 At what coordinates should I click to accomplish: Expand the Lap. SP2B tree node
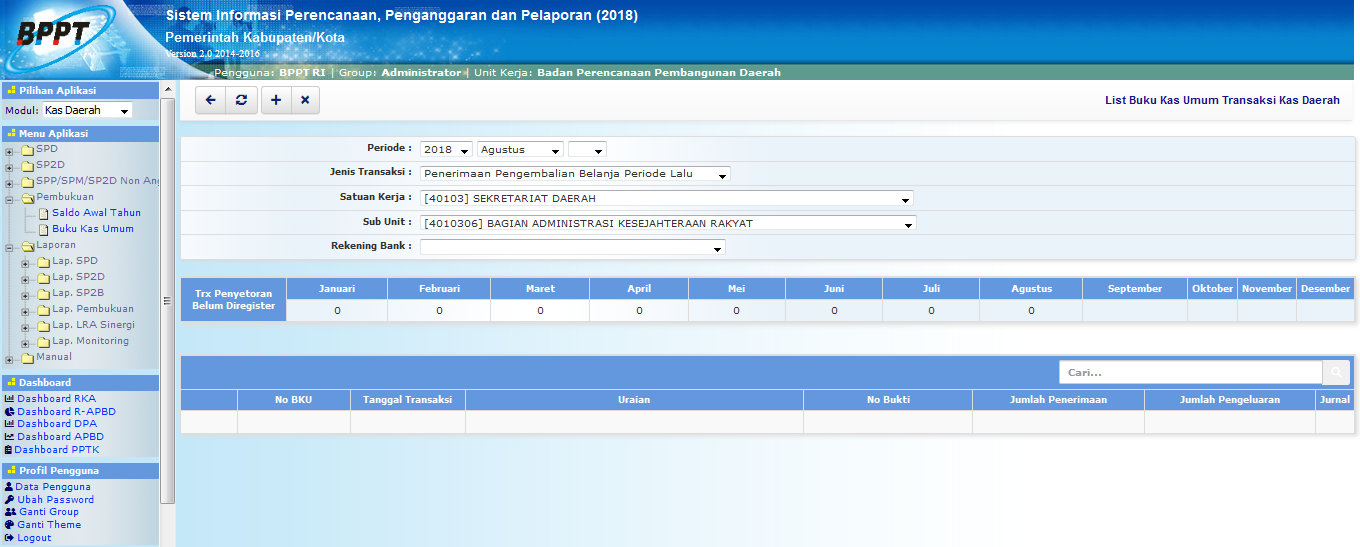(x=26, y=294)
